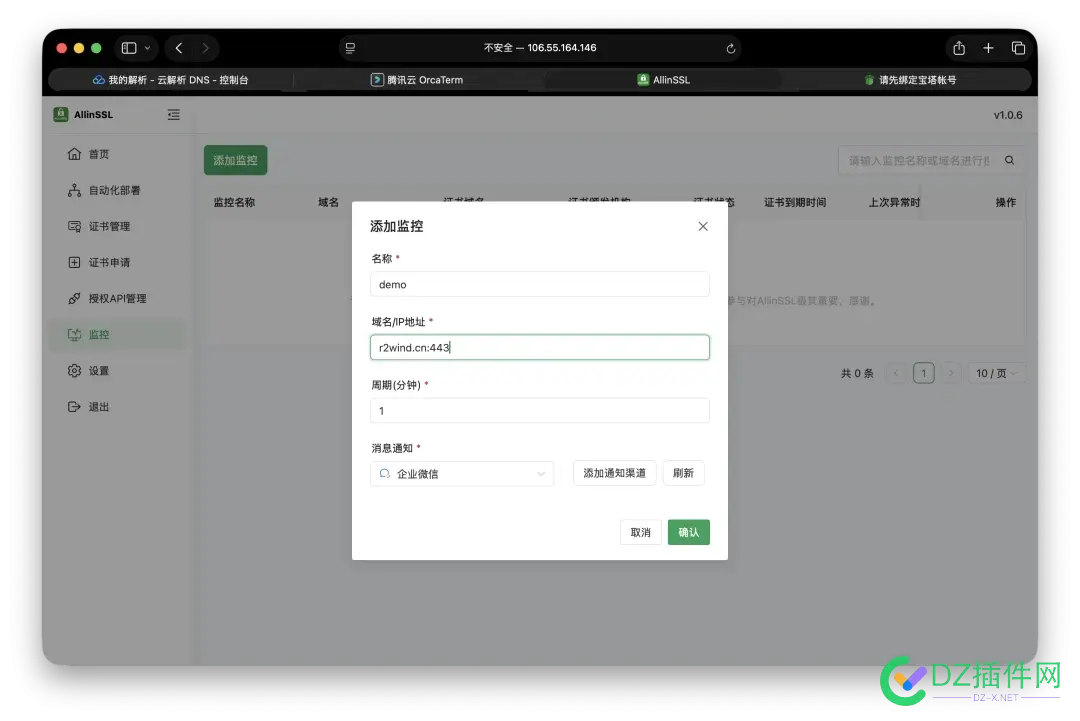Click the address bar showing 106.55.164.146

coord(540,48)
